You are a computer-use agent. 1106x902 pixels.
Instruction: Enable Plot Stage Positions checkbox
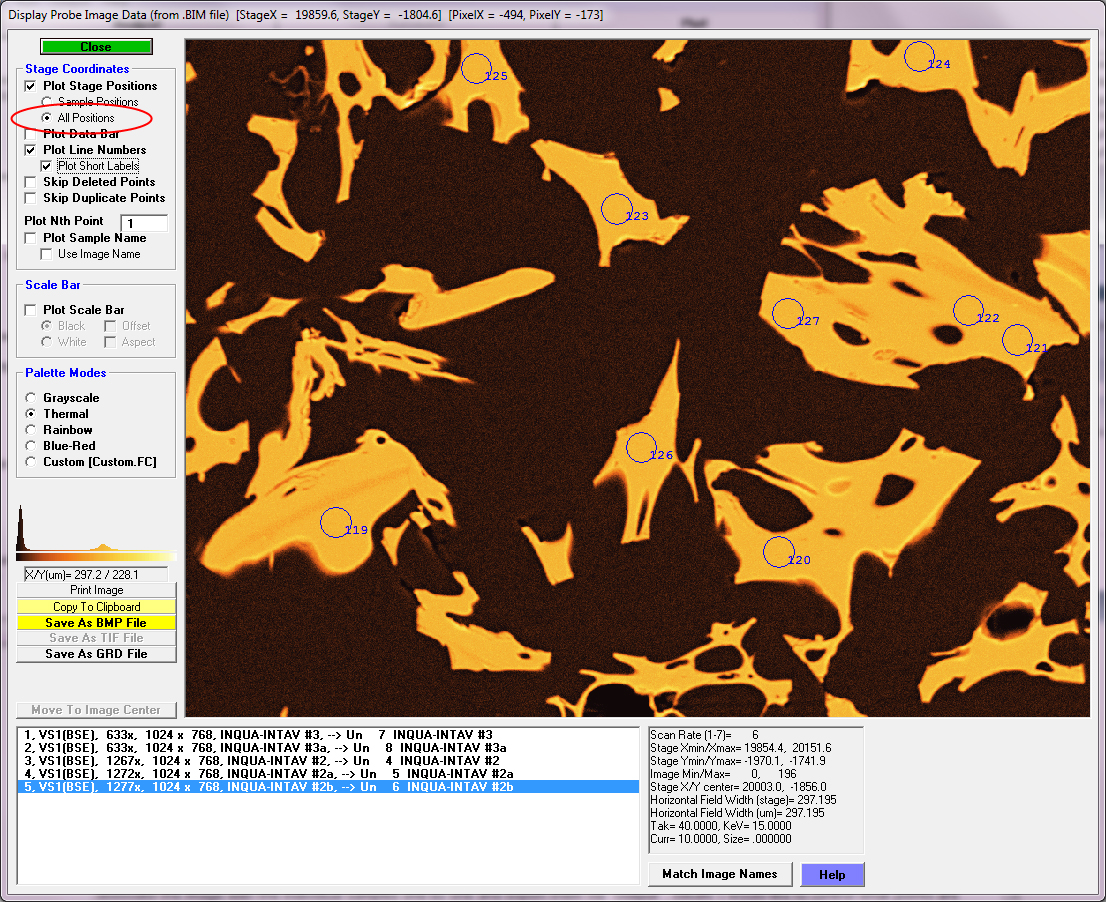(x=31, y=86)
